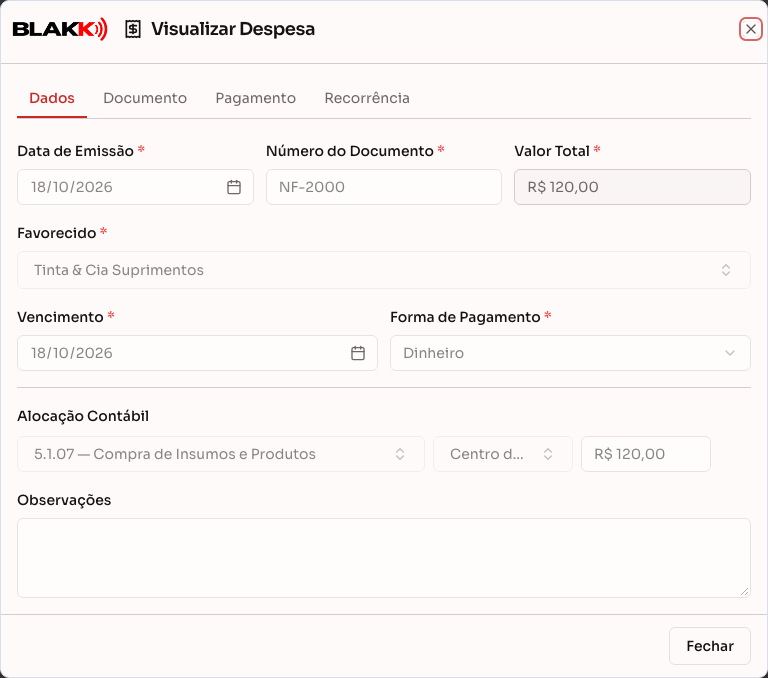Viewport: 768px width, 678px height.
Task: Click the Data de Emissão date field
Action: pos(135,187)
